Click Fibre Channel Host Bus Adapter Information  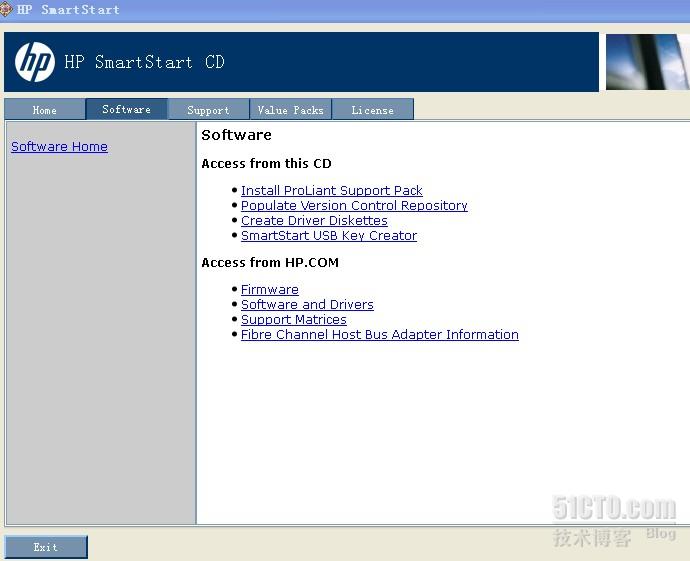[380, 334]
